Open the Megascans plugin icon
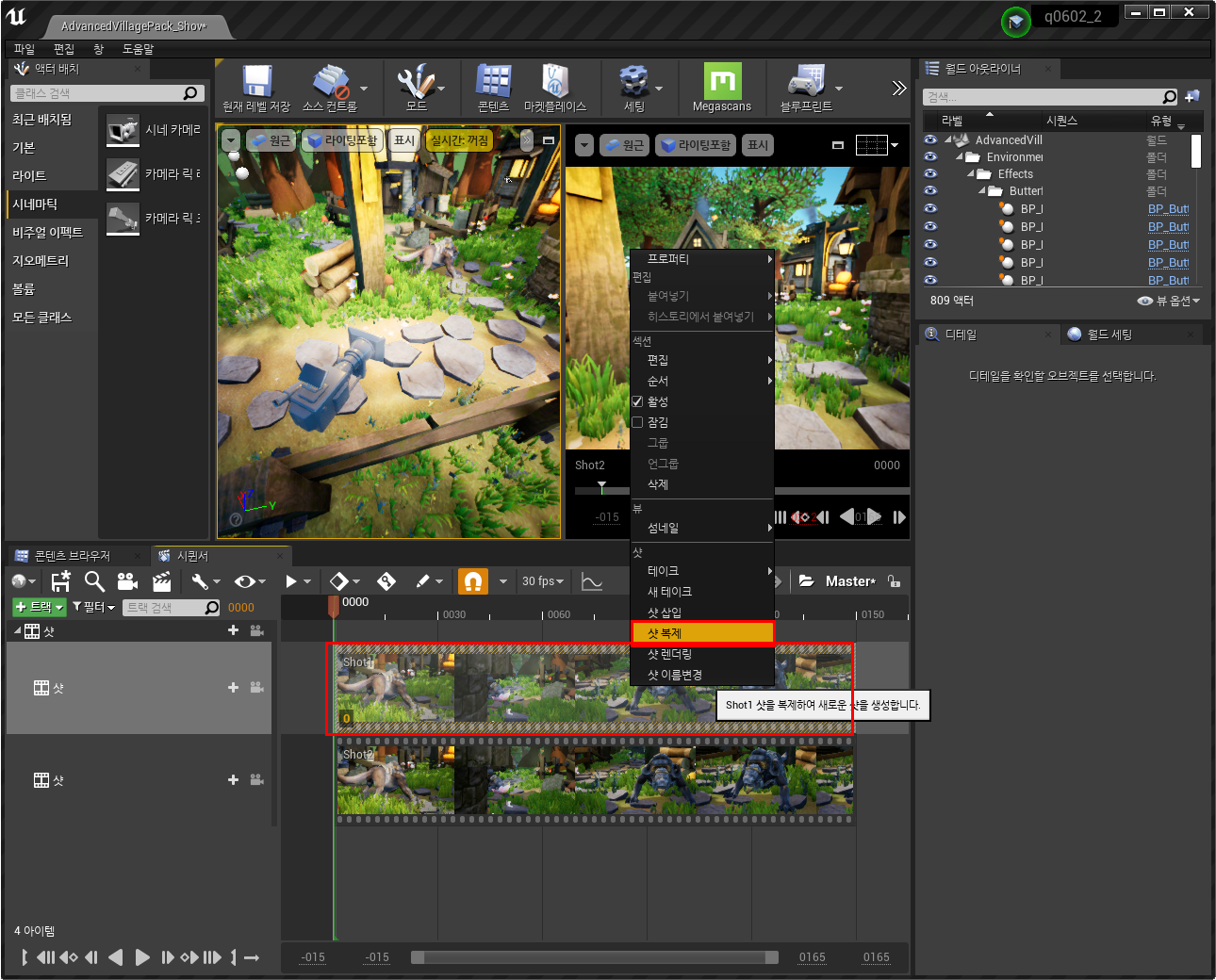The width and height of the screenshot is (1216, 980). (722, 81)
